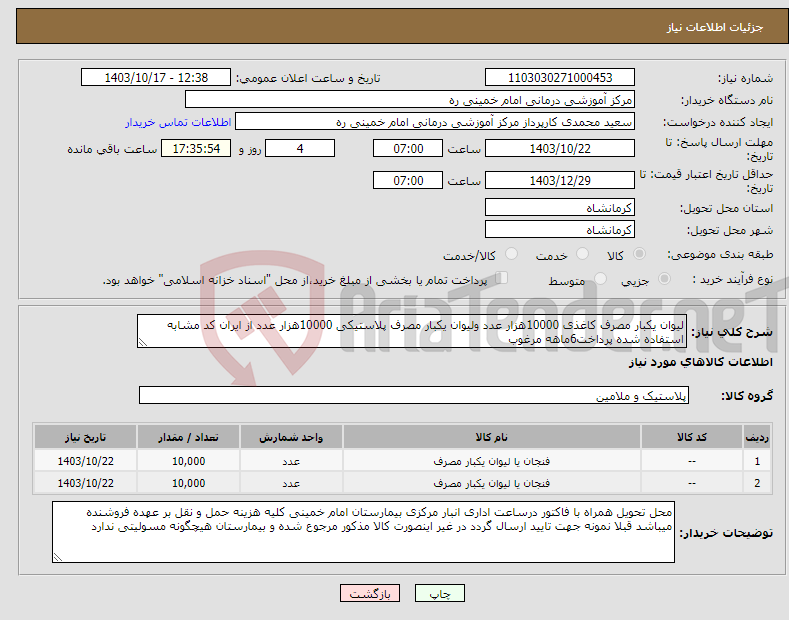Screen dimensions: 789x620
Task: Select the کالا radio button
Action: click(639, 254)
